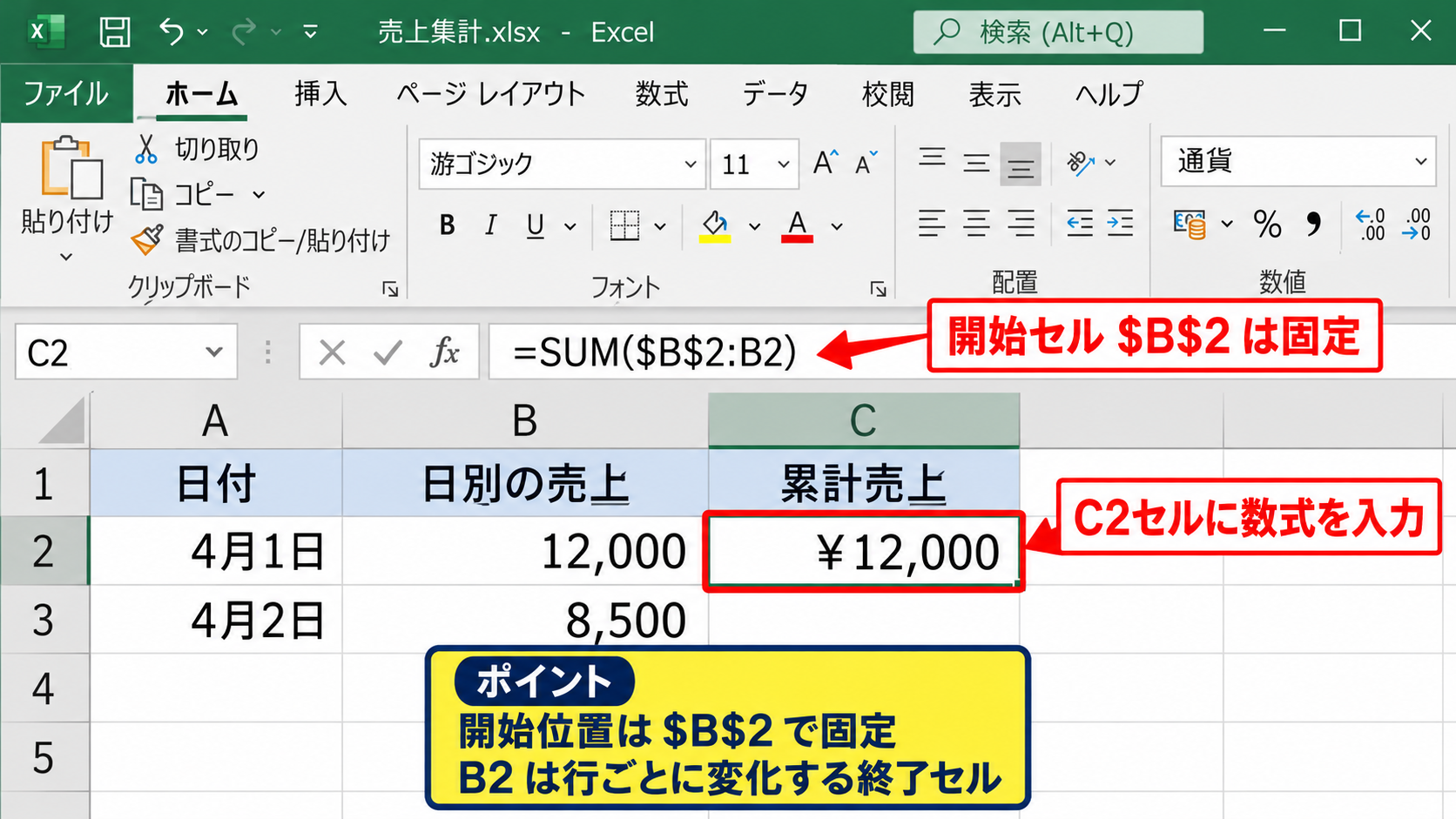
Task: Toggle bold formatting
Action: tap(447, 225)
